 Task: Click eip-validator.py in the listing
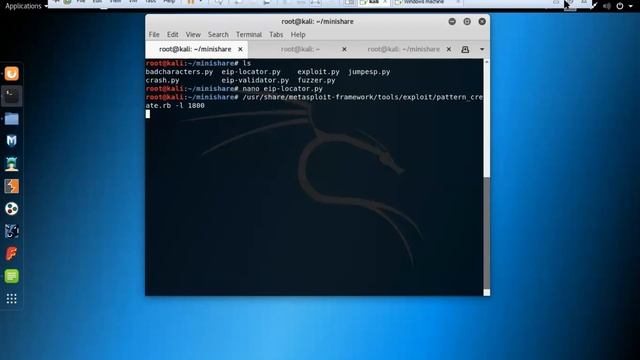pyautogui.click(x=255, y=80)
